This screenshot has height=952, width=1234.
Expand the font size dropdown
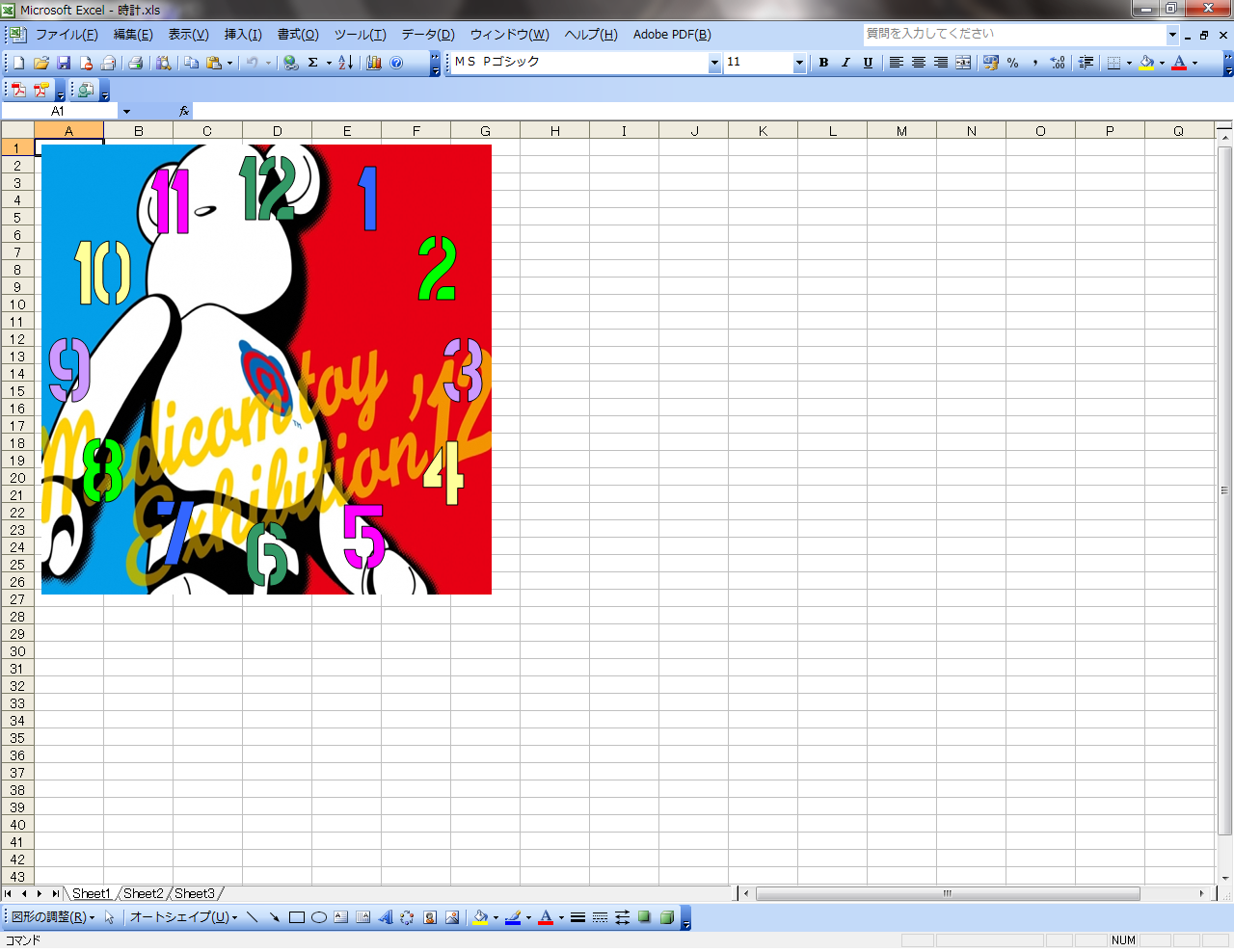(x=799, y=63)
